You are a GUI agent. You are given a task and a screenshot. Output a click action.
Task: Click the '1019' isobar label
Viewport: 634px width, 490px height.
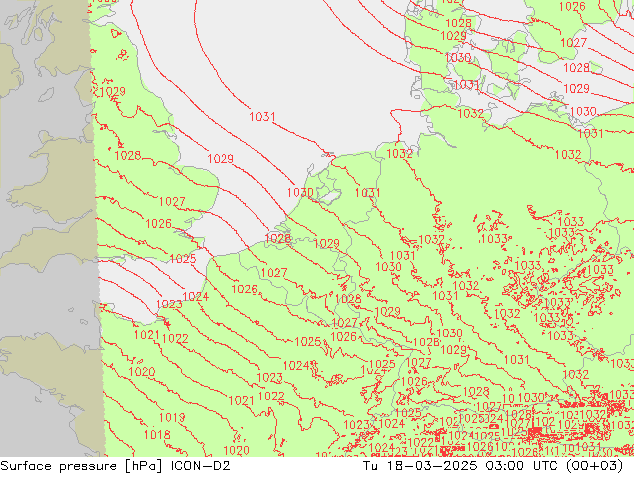[x=172, y=417]
